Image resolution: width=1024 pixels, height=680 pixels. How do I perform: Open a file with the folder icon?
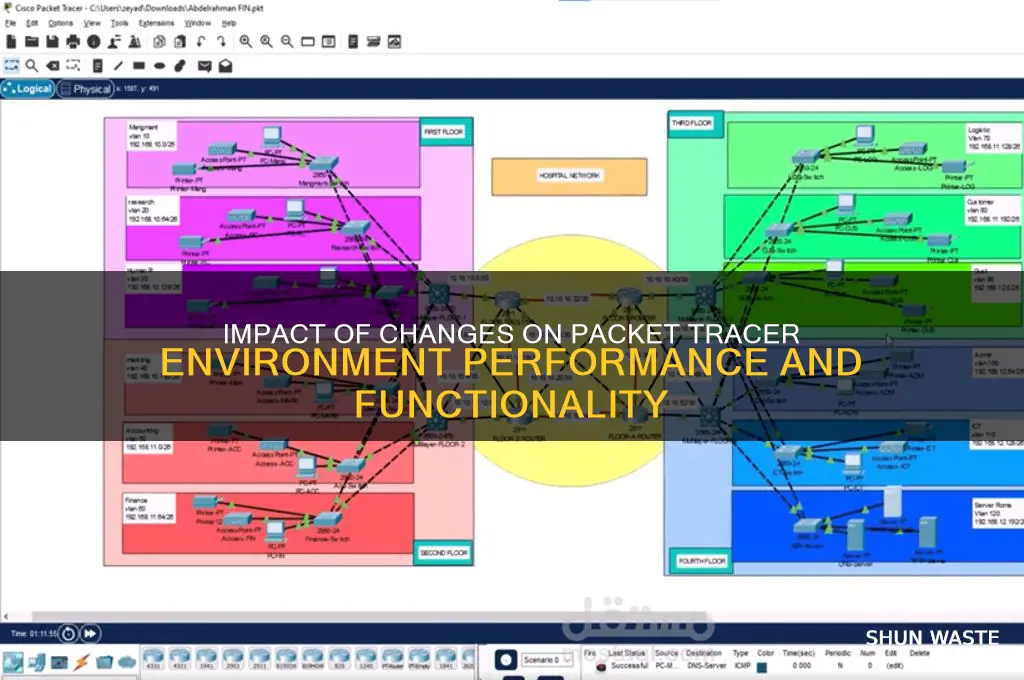31,42
